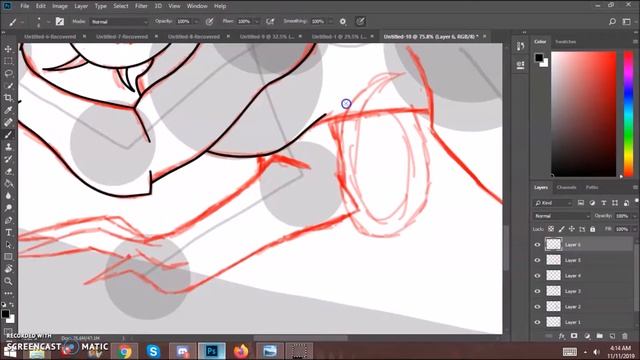Viewport: 640px width, 360px height.
Task: Click foreground color swatch in Color panel
Action: click(x=539, y=58)
